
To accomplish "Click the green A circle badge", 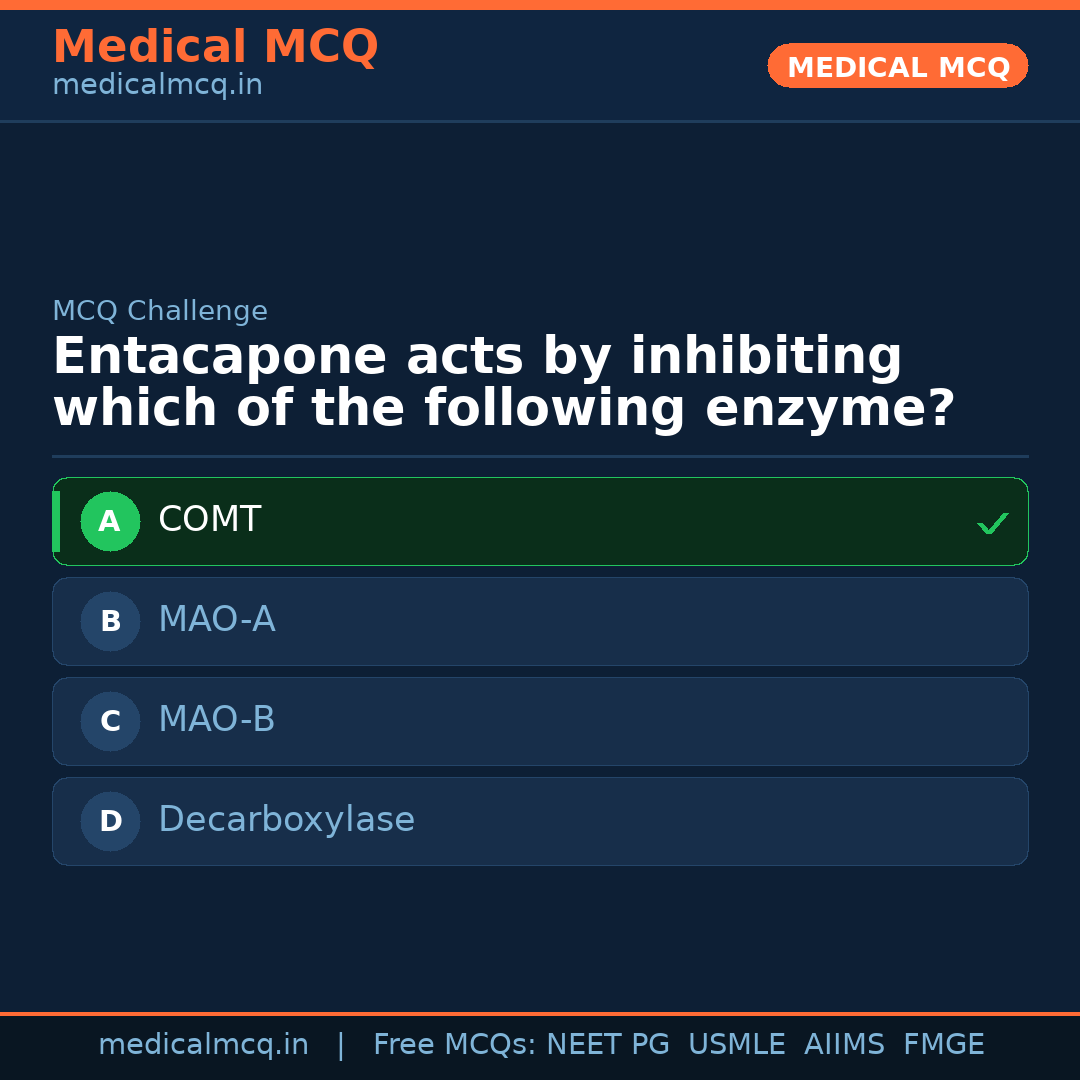I will tap(110, 521).
